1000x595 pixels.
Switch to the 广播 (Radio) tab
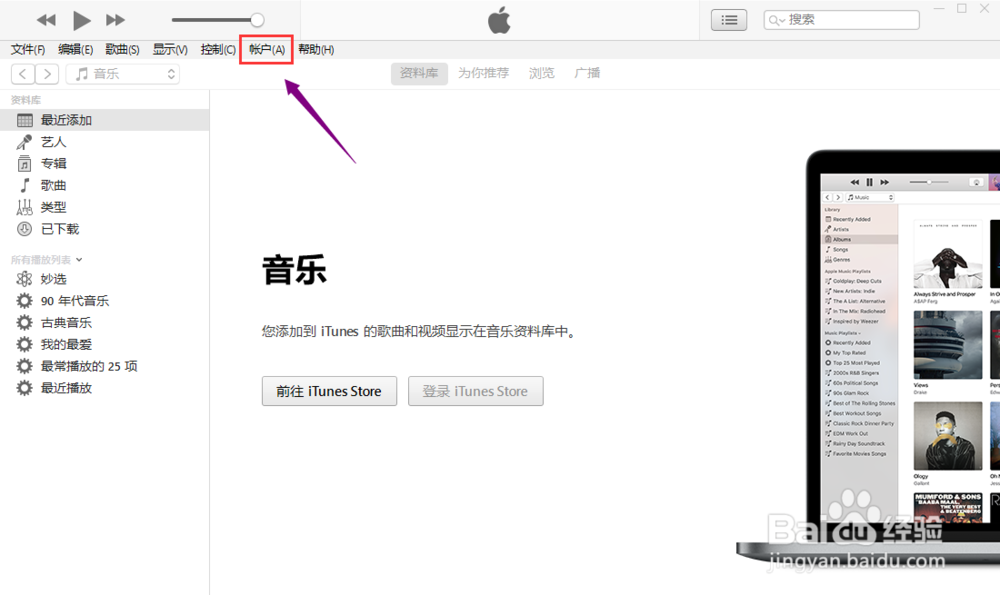pos(587,72)
